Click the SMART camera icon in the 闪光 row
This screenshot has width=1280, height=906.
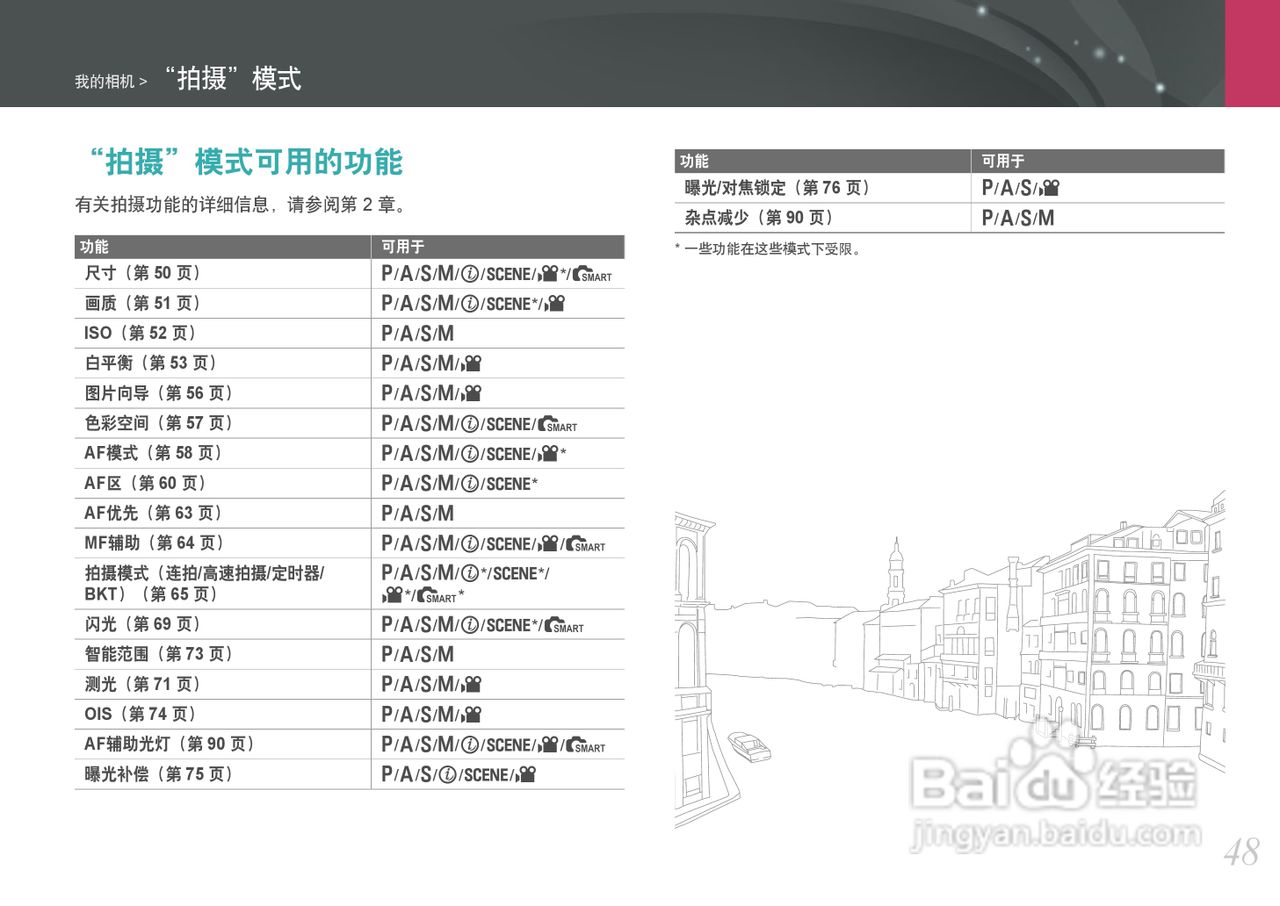click(x=564, y=626)
